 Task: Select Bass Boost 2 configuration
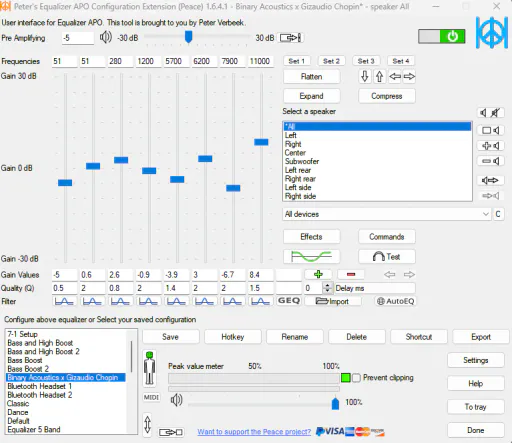point(66,369)
